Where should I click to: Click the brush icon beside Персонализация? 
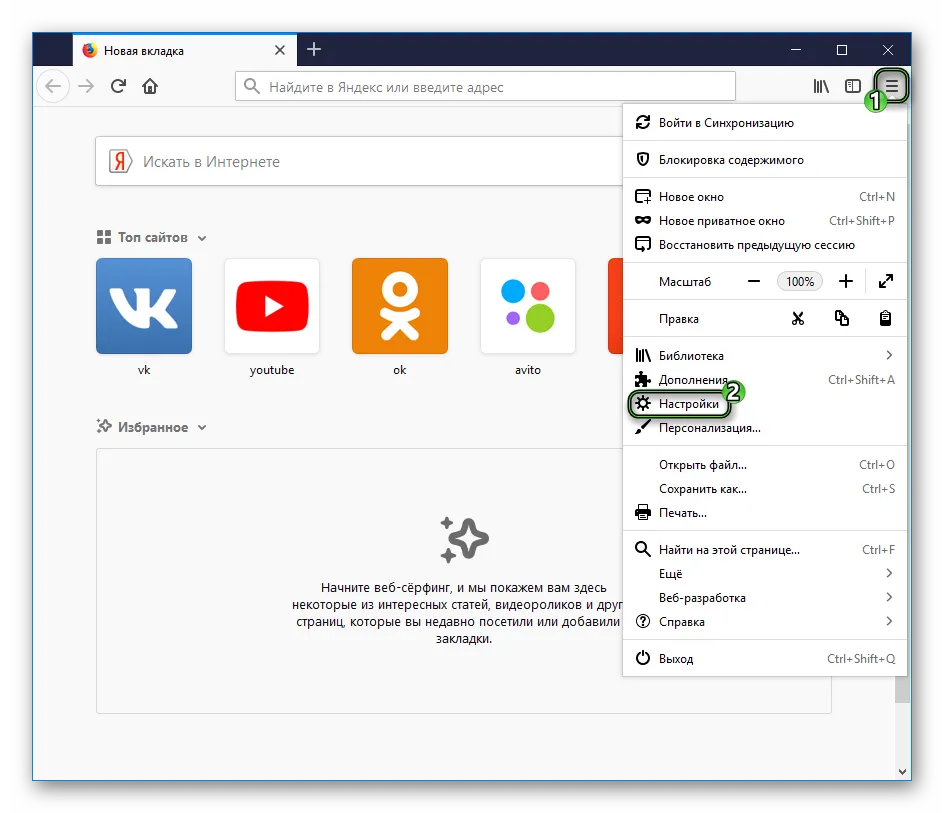tap(643, 427)
